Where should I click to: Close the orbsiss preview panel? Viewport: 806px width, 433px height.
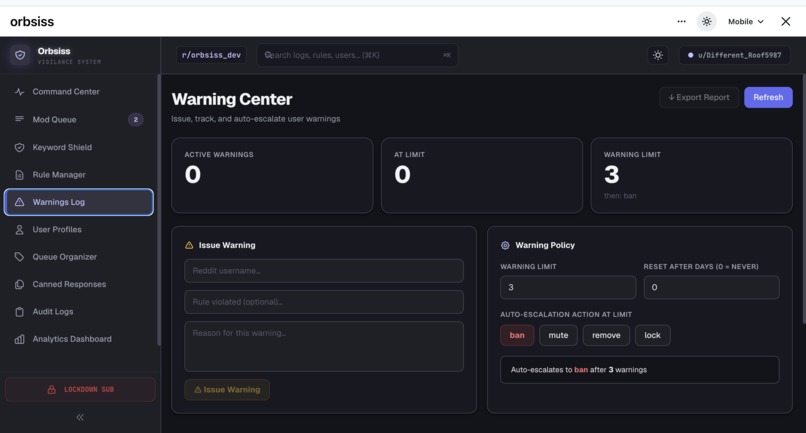[785, 22]
